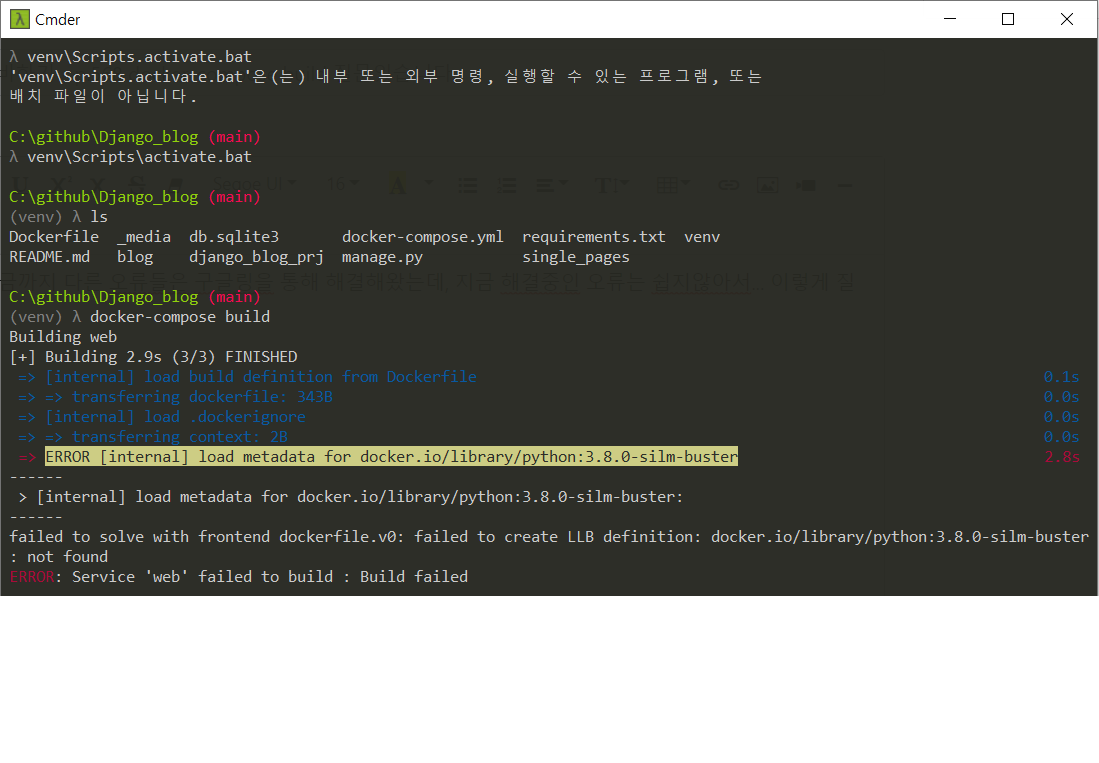Click the 'ls' command text
Viewport: 1099px width, 763px height.
100,217
